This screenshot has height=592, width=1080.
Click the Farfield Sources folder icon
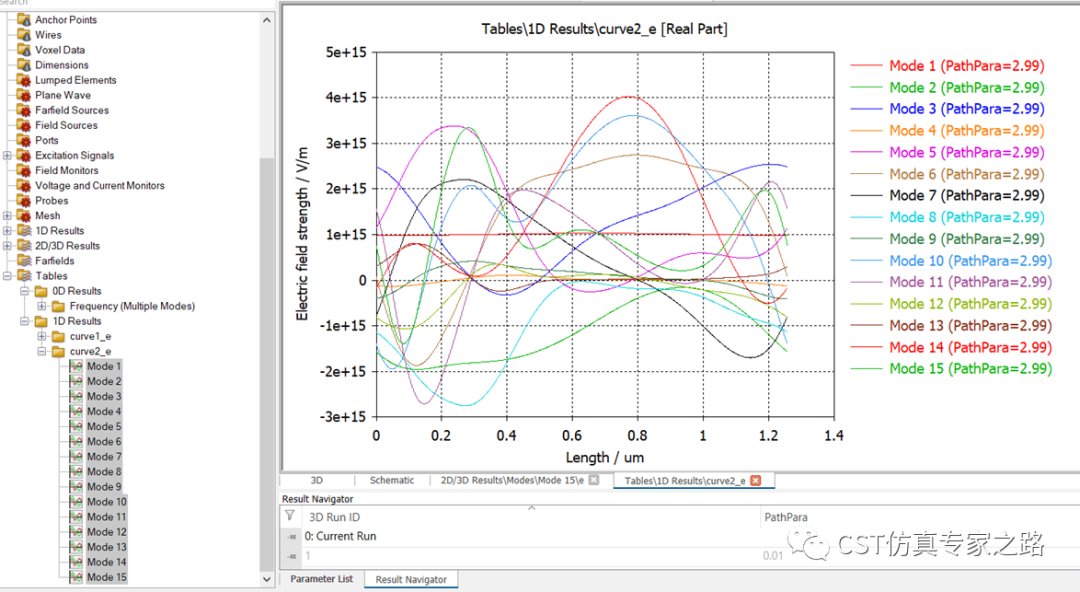pyautogui.click(x=24, y=110)
